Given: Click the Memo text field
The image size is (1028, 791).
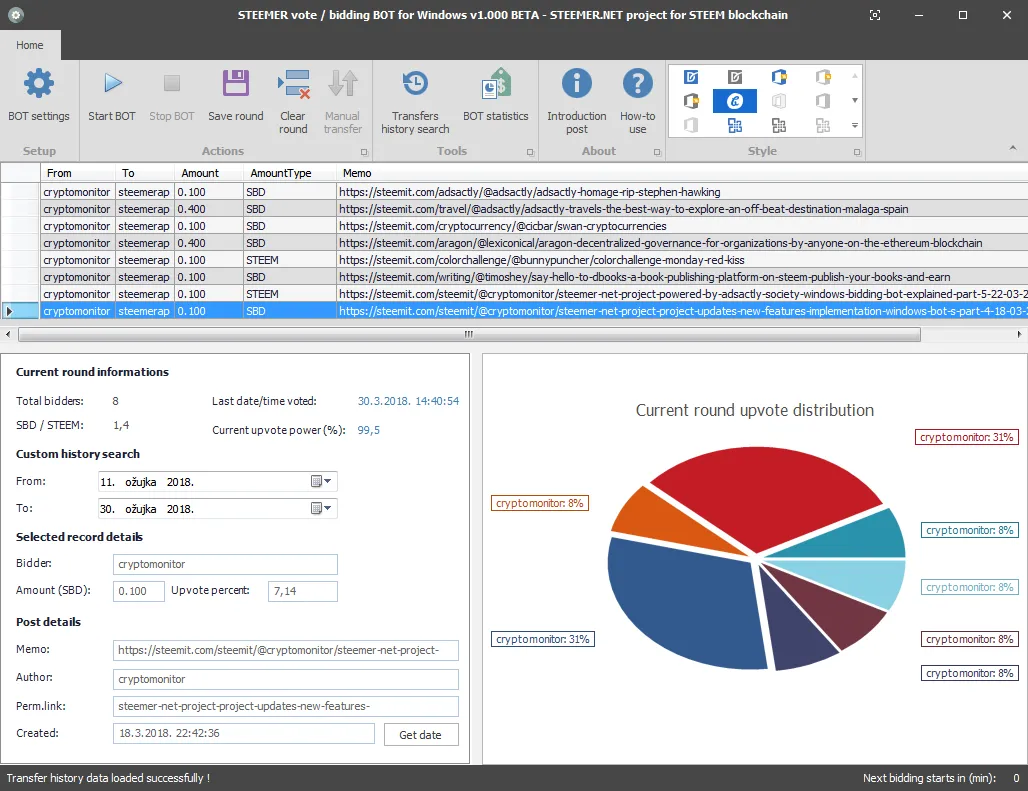Looking at the screenshot, I should (x=285, y=650).
